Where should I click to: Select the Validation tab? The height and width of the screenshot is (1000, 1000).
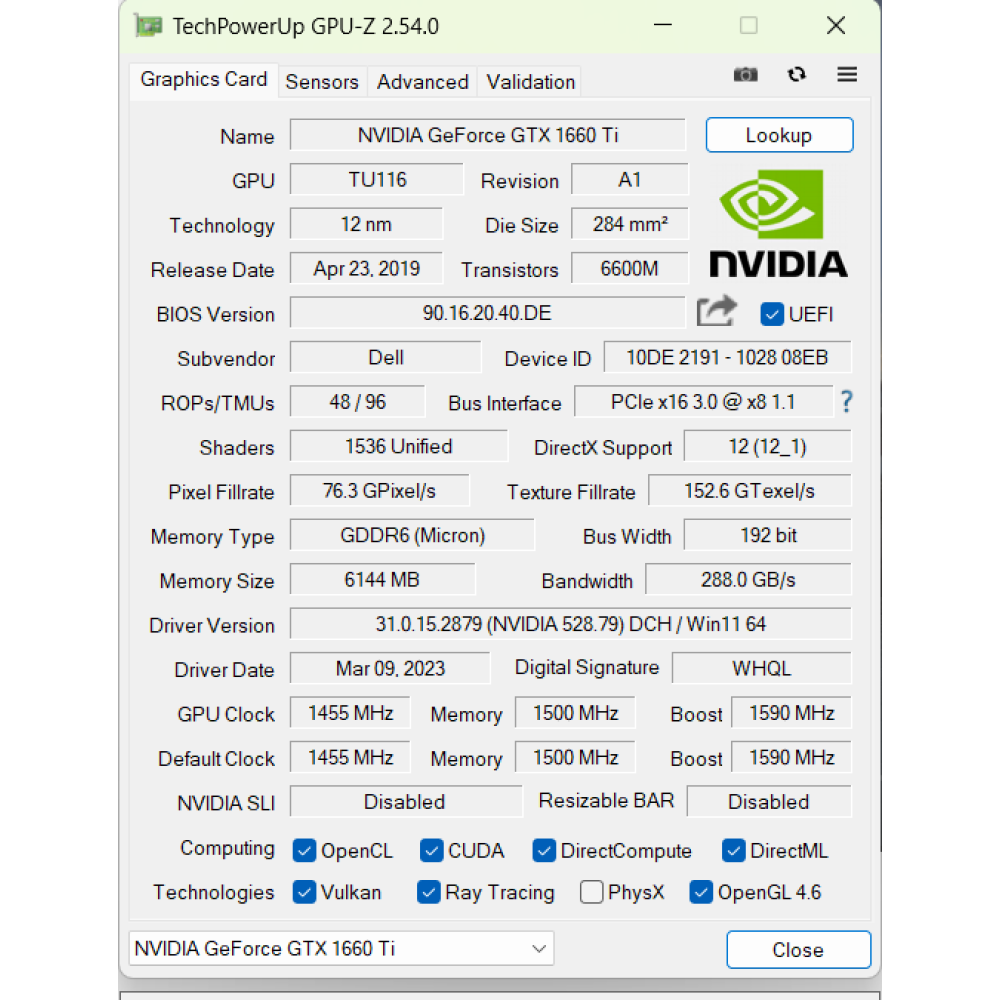point(530,82)
